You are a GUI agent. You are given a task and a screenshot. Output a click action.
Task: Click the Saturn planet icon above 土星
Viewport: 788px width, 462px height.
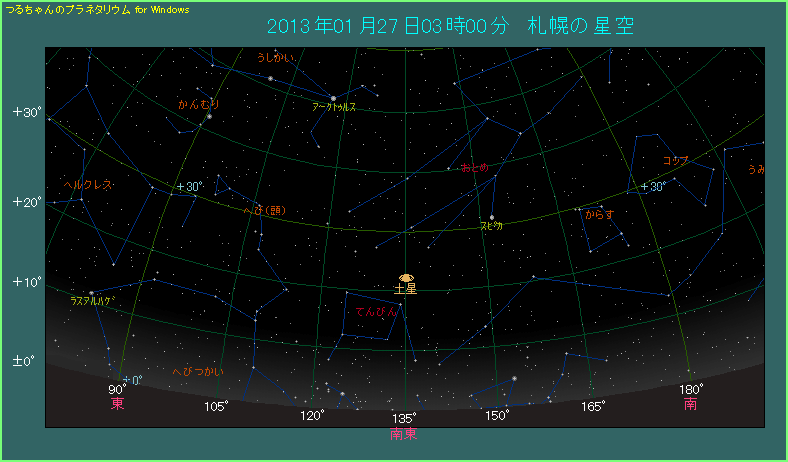(x=405, y=277)
